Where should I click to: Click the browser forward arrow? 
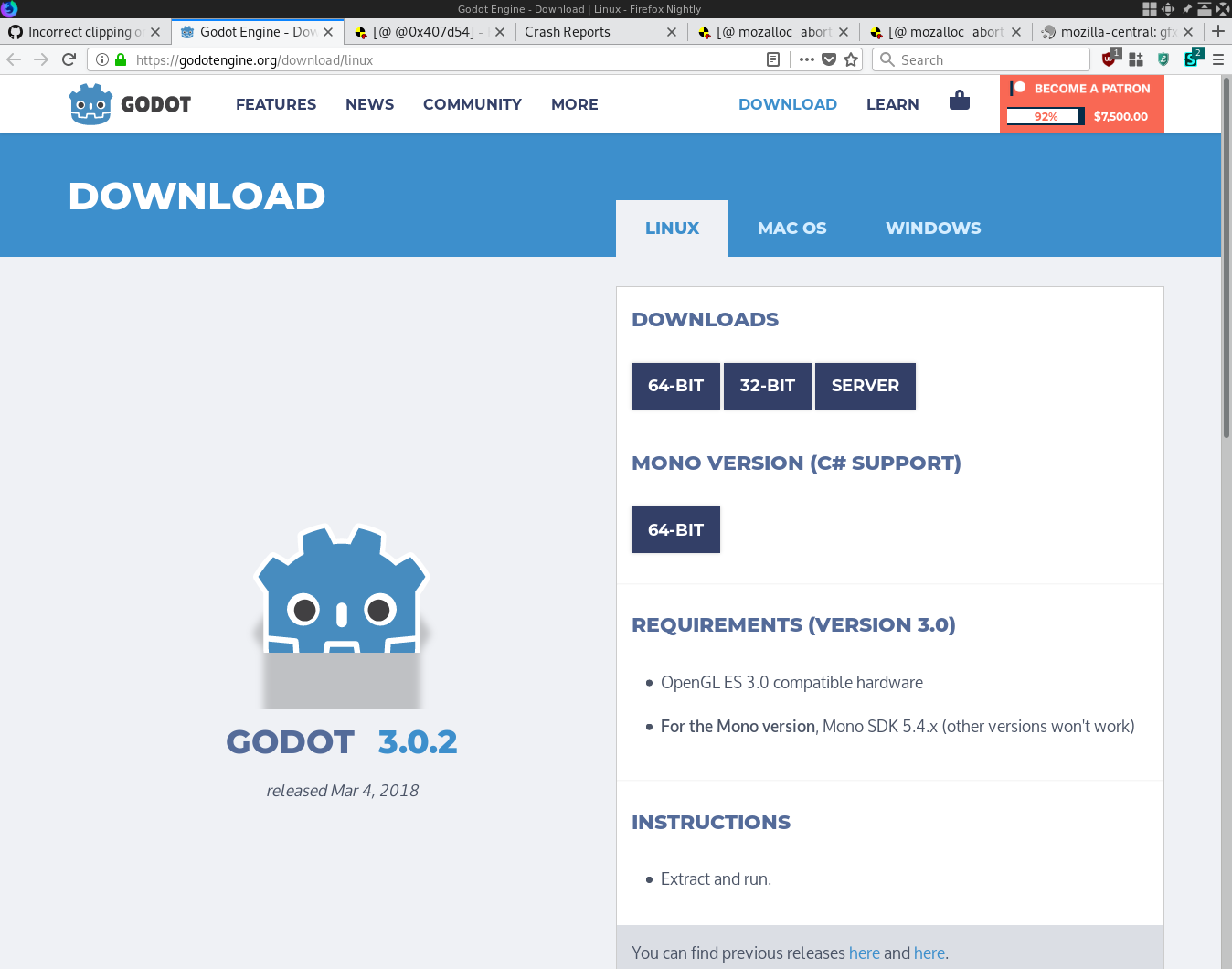[x=41, y=59]
